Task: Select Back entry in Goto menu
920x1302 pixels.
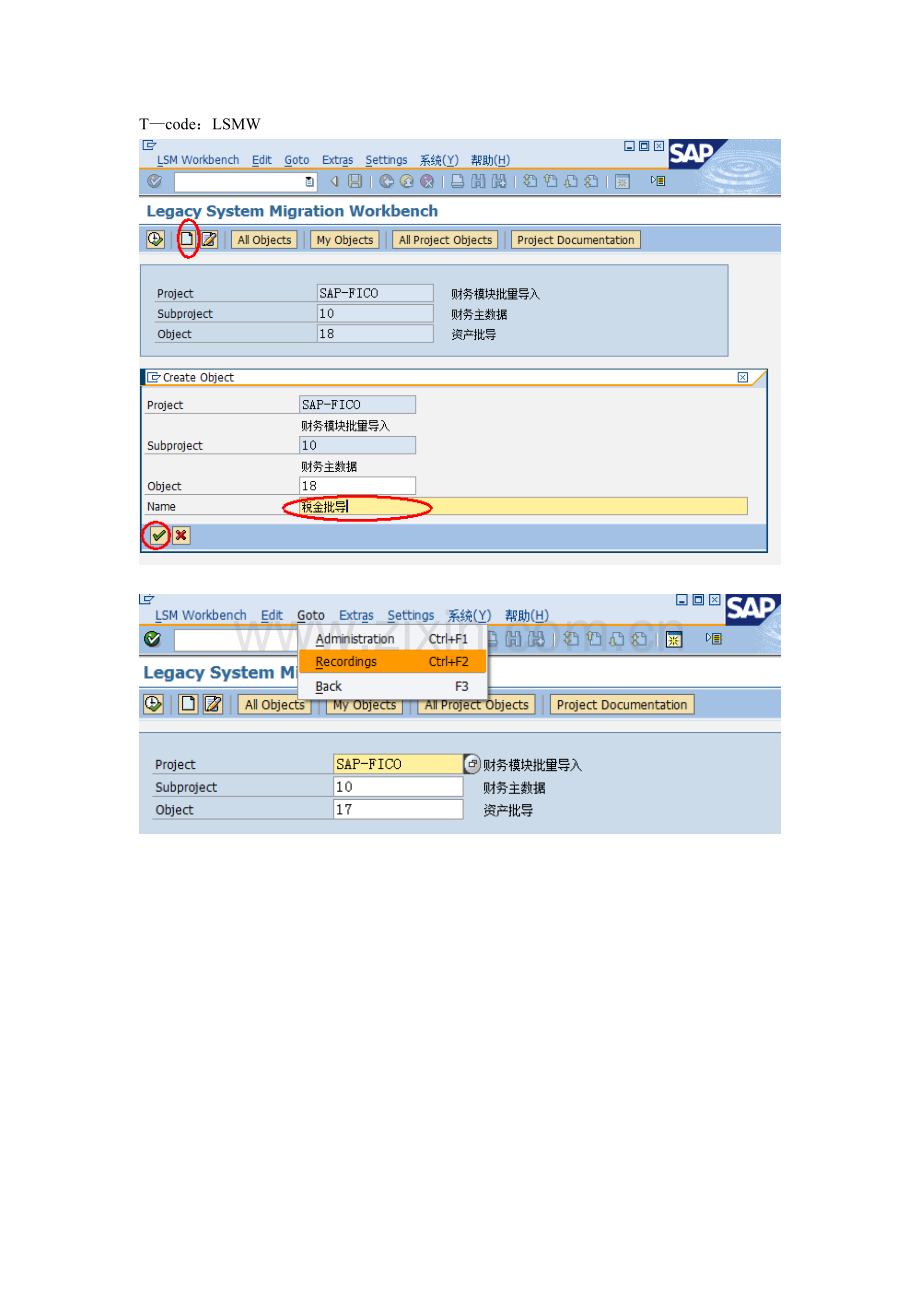Action: 392,686
